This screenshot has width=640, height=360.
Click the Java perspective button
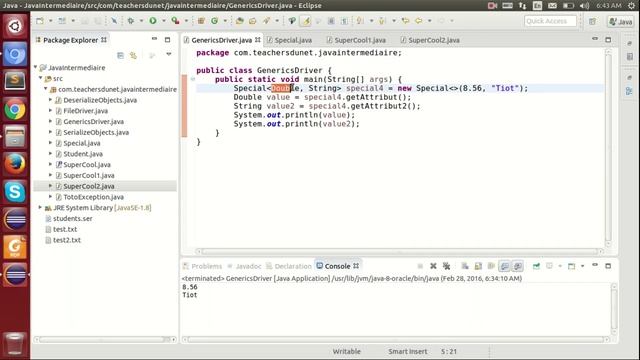(x=621, y=21)
